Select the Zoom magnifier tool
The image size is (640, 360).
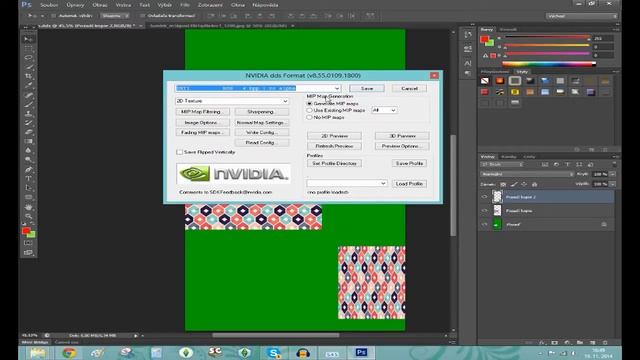28,216
